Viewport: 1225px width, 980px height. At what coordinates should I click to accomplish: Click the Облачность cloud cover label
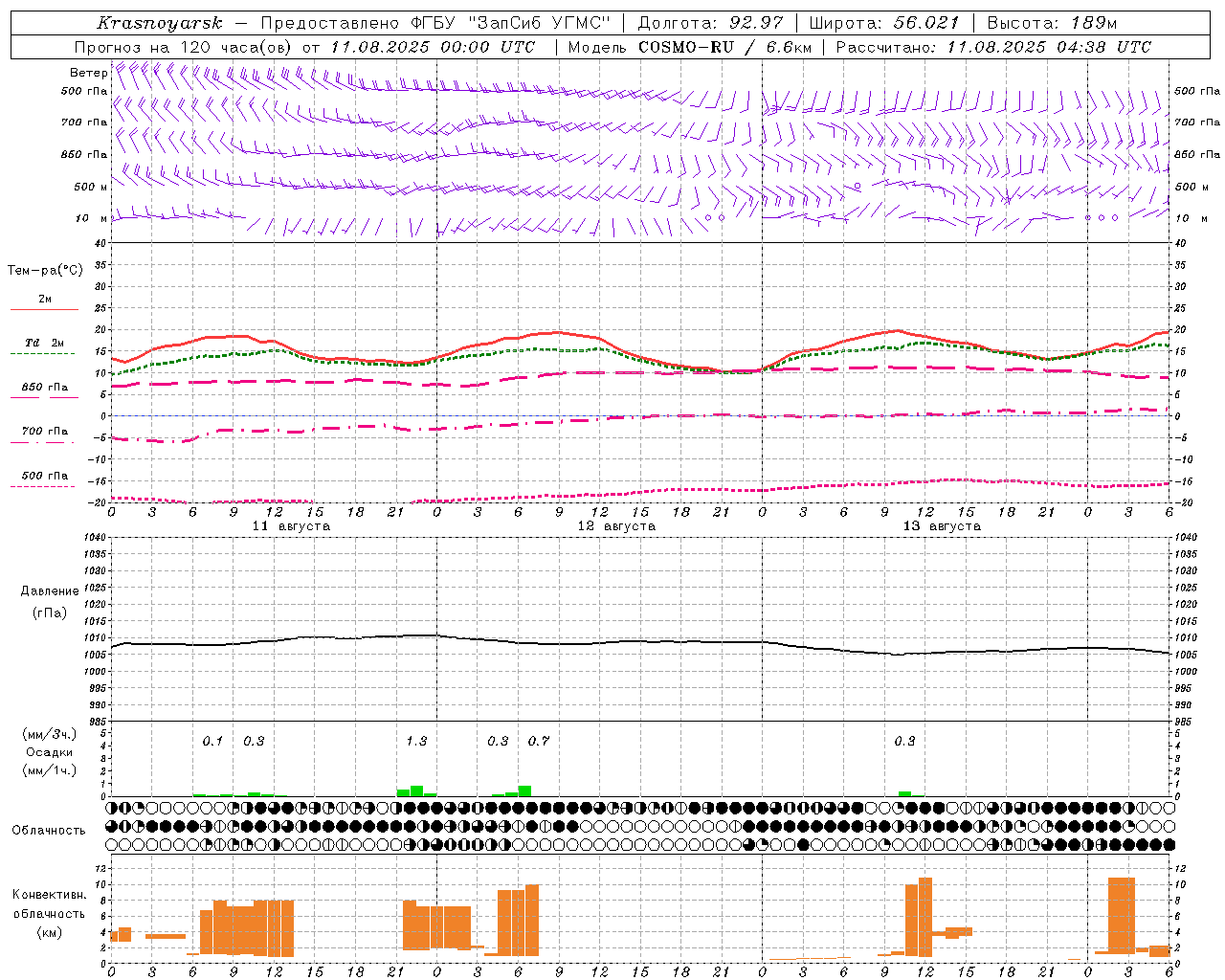point(49,830)
